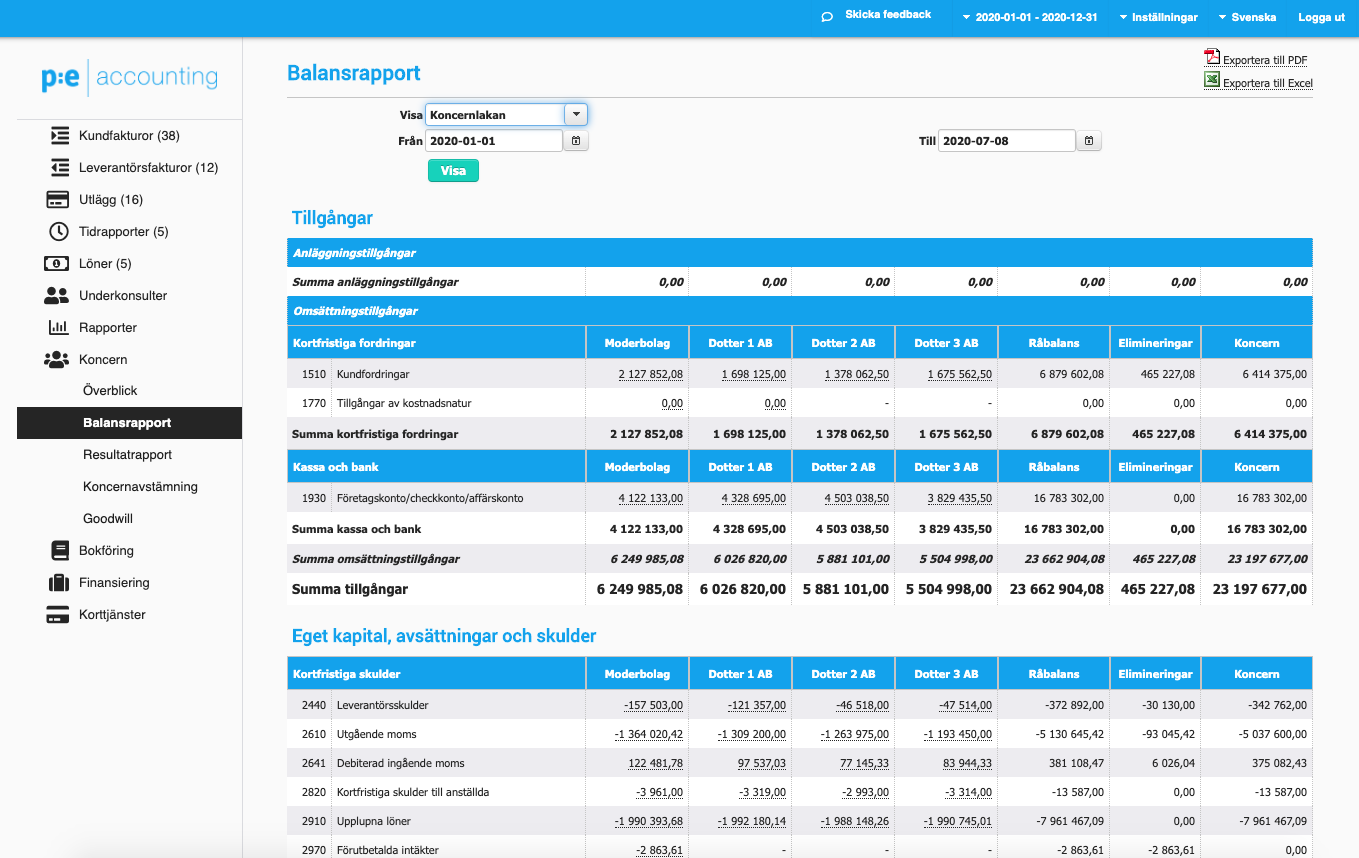This screenshot has height=858, width=1359.
Task: Click Dotter 2 AB bank value 4 503 038,50
Action: [x=857, y=498]
